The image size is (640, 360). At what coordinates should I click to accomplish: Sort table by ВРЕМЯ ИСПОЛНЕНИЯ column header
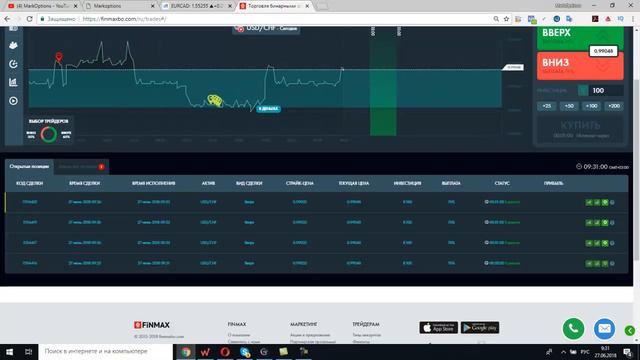(153, 184)
